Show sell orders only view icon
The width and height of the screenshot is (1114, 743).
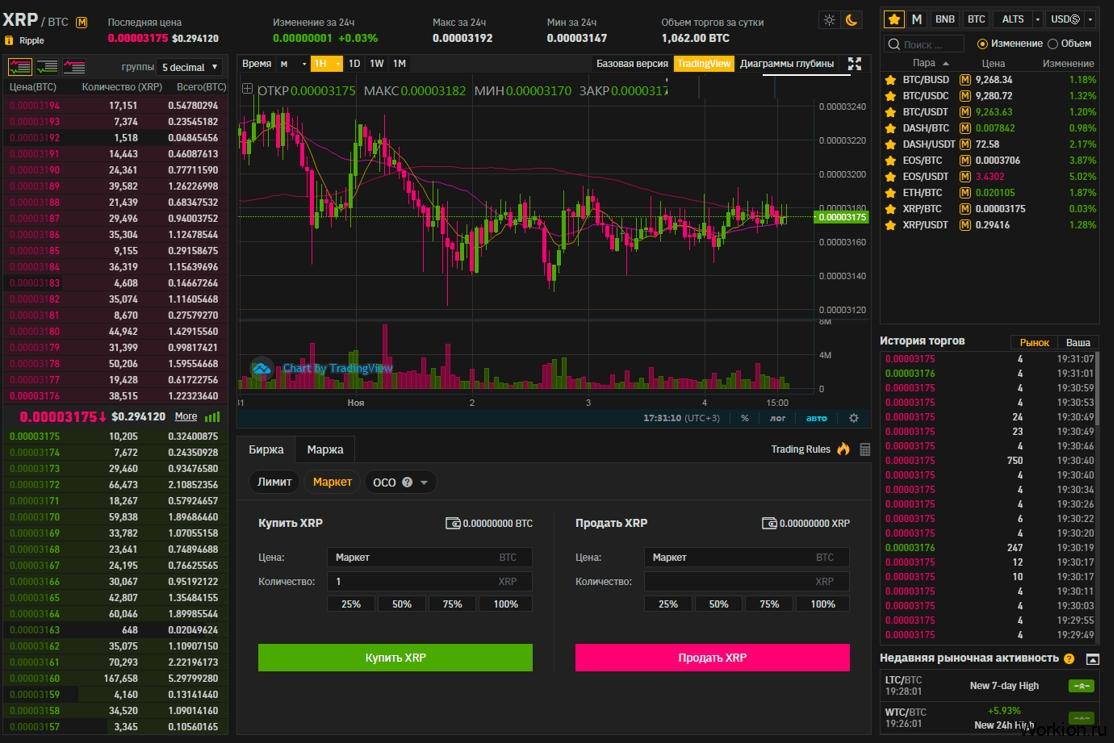(x=74, y=67)
